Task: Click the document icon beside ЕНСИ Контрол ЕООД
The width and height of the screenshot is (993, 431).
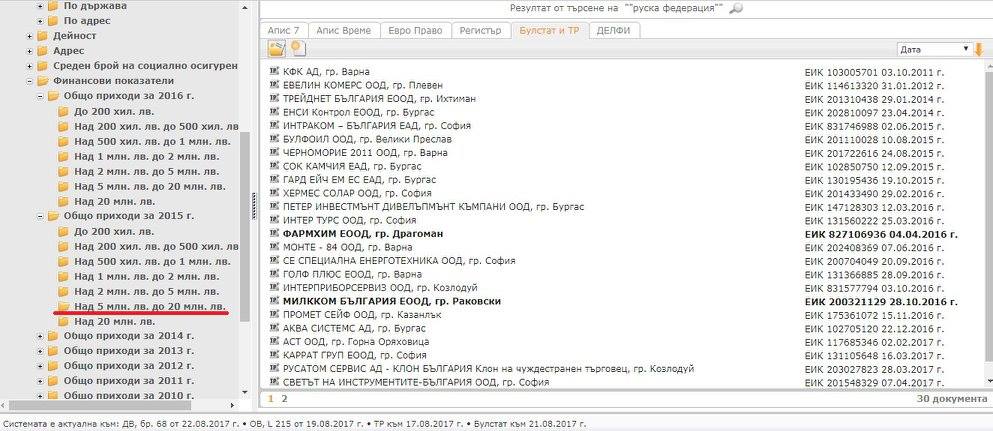Action: coord(274,112)
